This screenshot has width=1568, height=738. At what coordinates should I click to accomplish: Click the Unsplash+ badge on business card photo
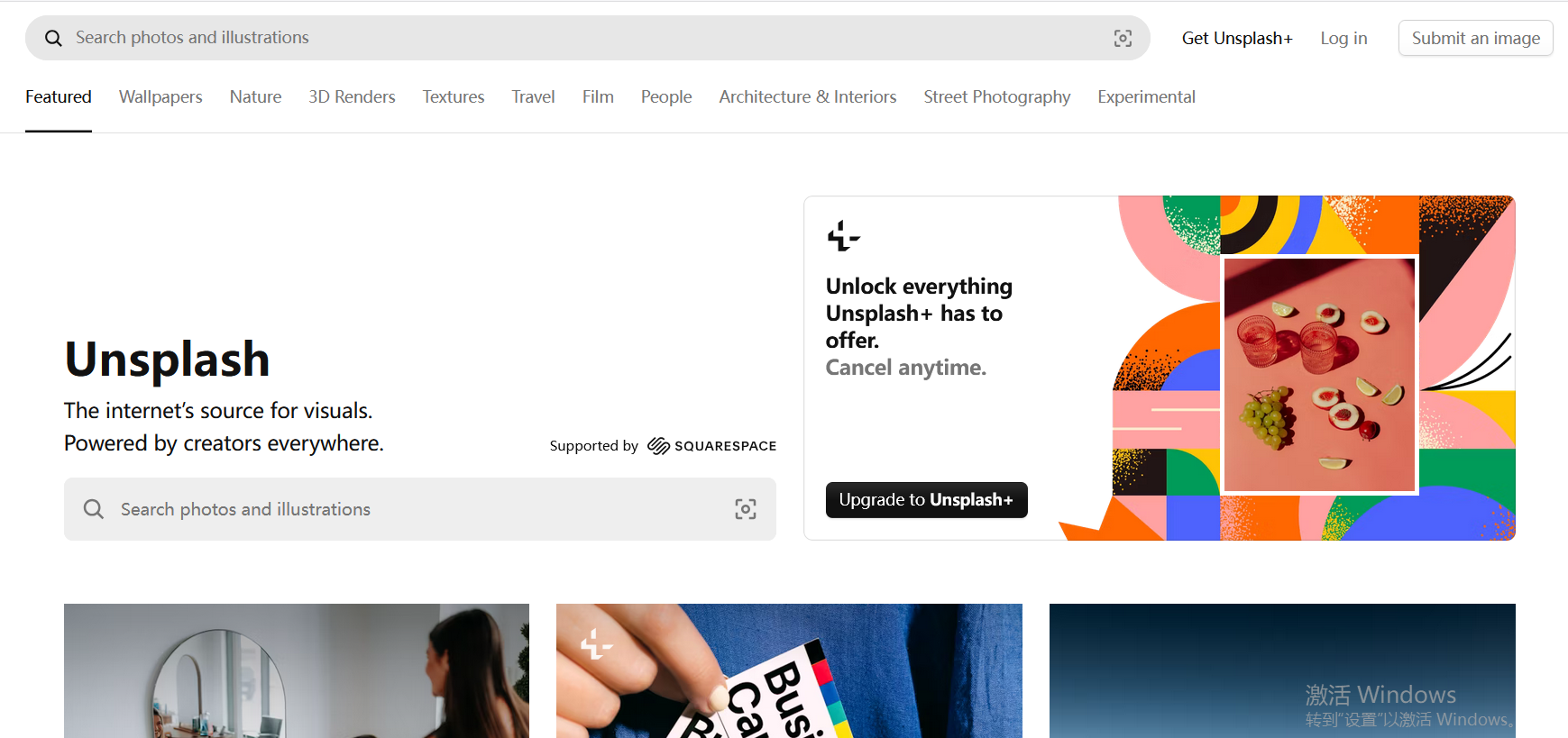click(x=596, y=644)
